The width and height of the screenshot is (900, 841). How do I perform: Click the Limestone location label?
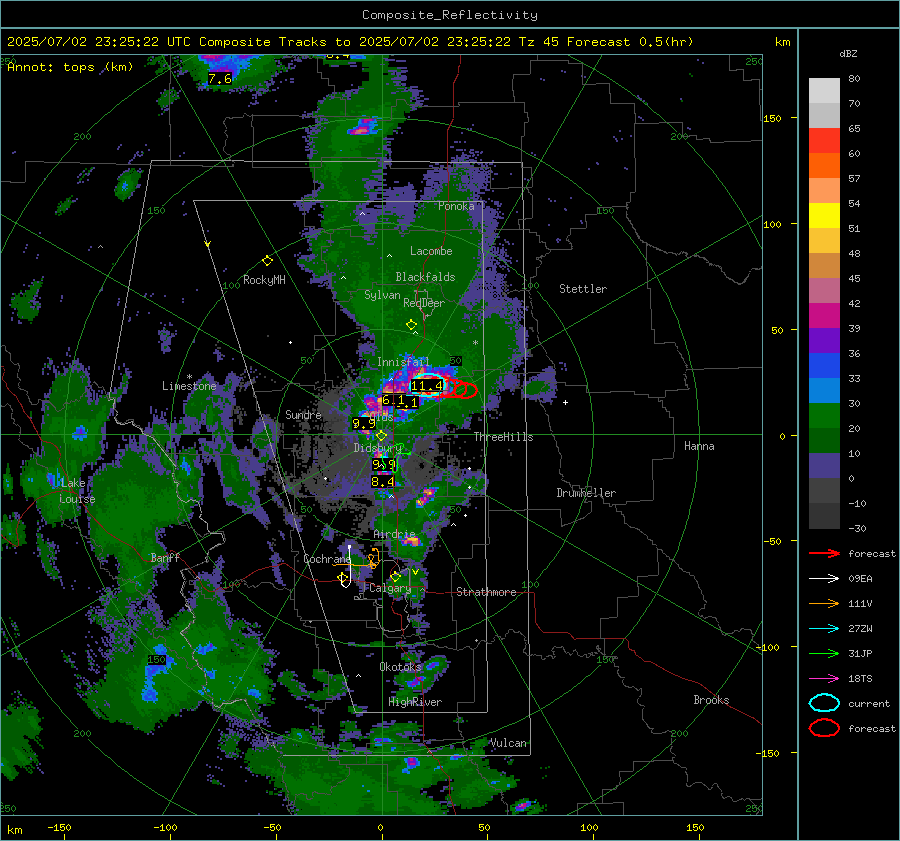189,386
